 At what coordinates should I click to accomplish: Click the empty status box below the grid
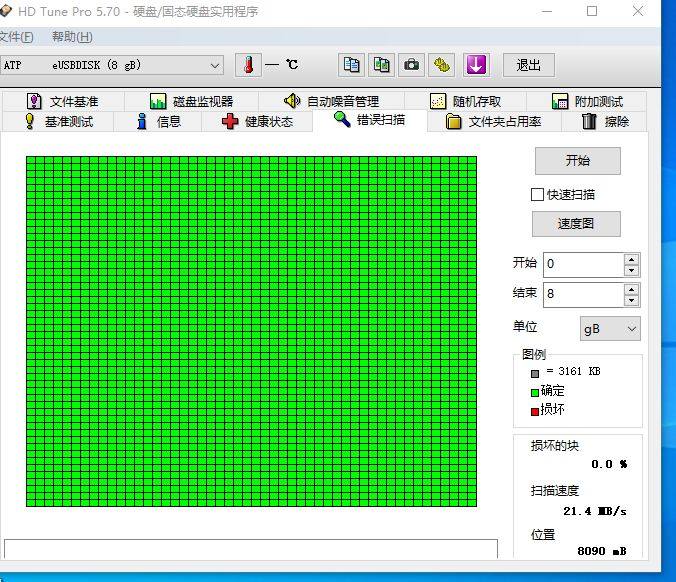[251, 548]
